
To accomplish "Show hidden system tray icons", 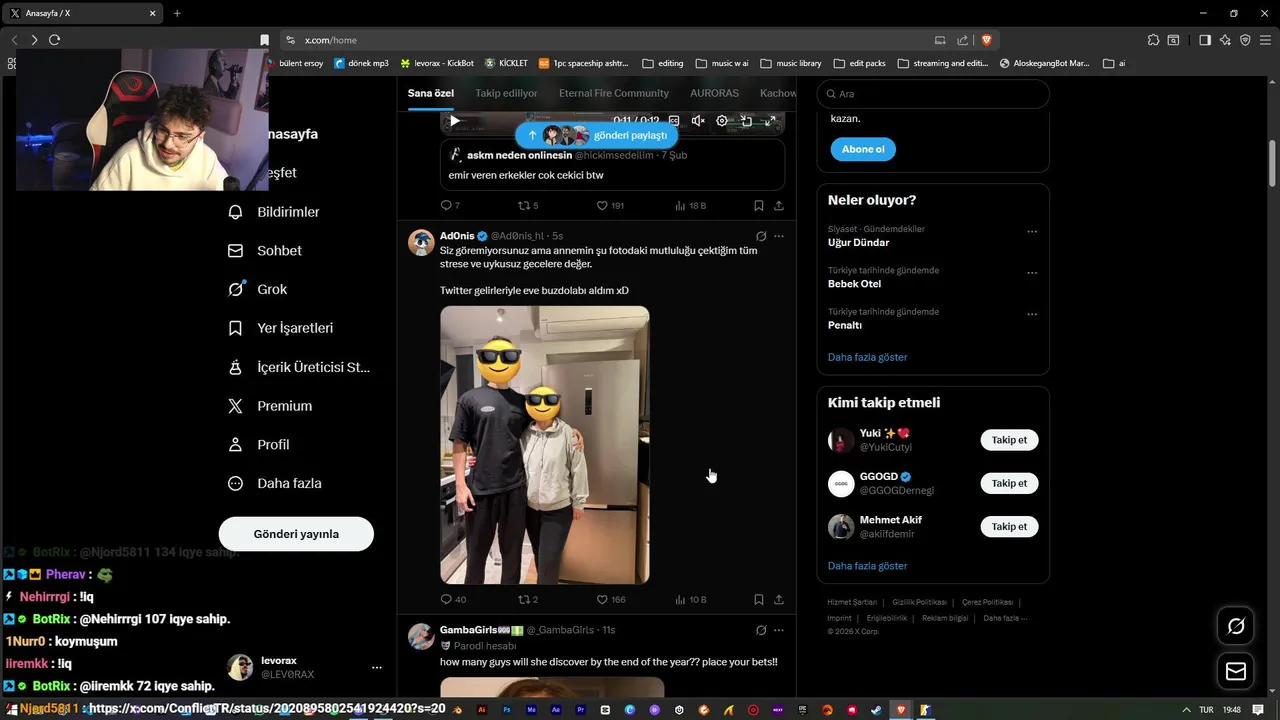I will (1186, 710).
